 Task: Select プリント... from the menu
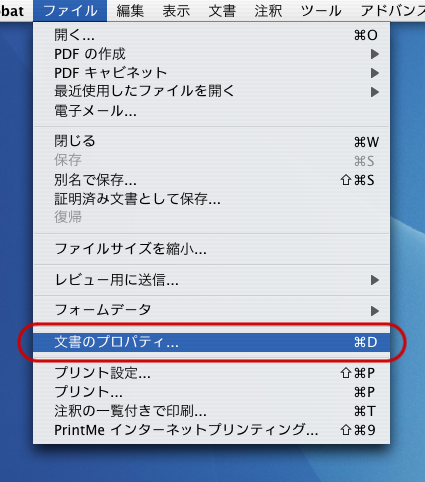211,392
